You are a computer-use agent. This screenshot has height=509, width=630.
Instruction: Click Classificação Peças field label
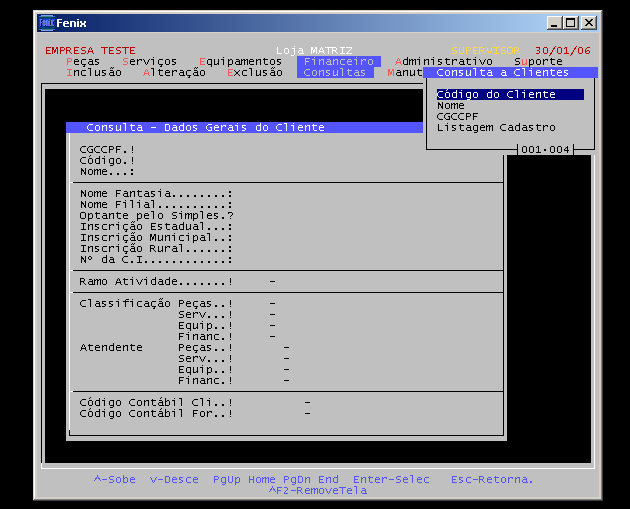156,303
